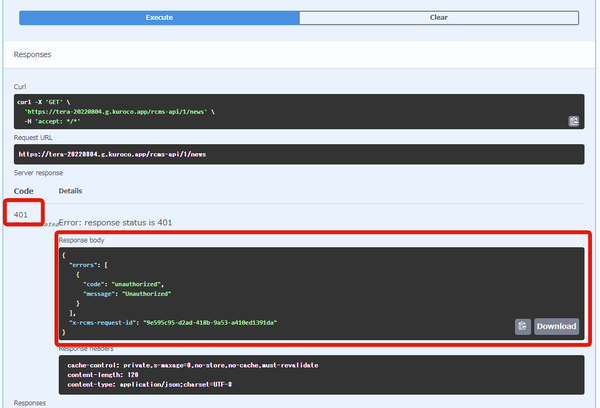Click the curl -X 'GET' line

(44, 102)
